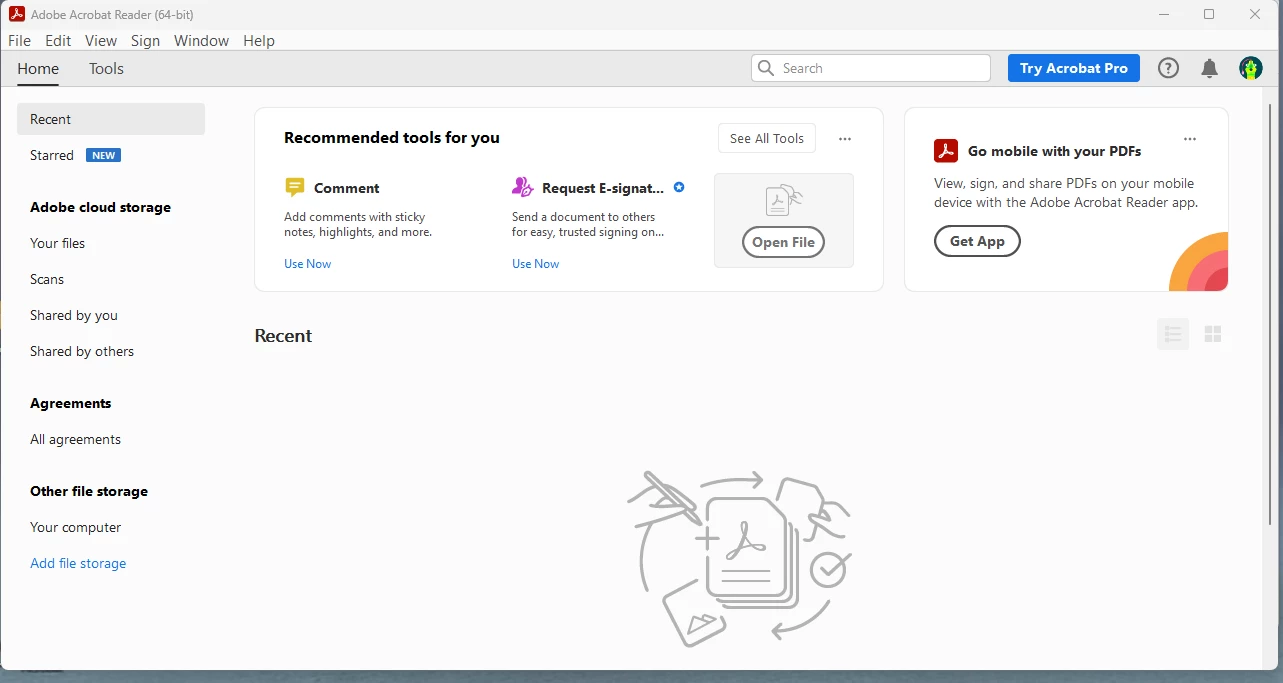Open the Help menu
Screen dimensions: 1283x683
(259, 41)
